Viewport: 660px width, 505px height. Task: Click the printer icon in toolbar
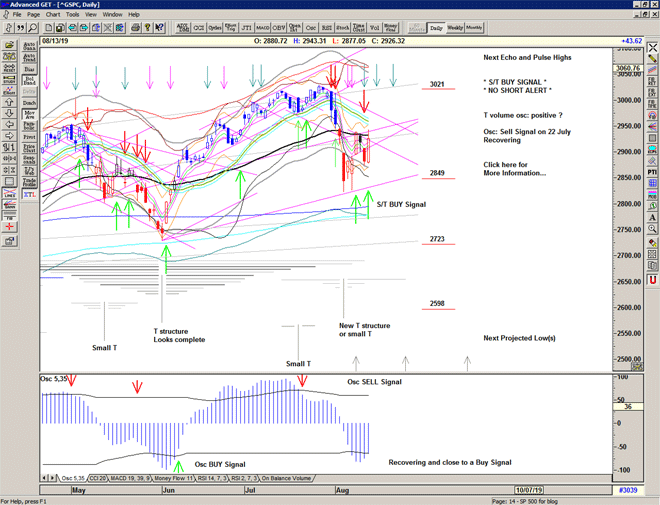point(135,28)
